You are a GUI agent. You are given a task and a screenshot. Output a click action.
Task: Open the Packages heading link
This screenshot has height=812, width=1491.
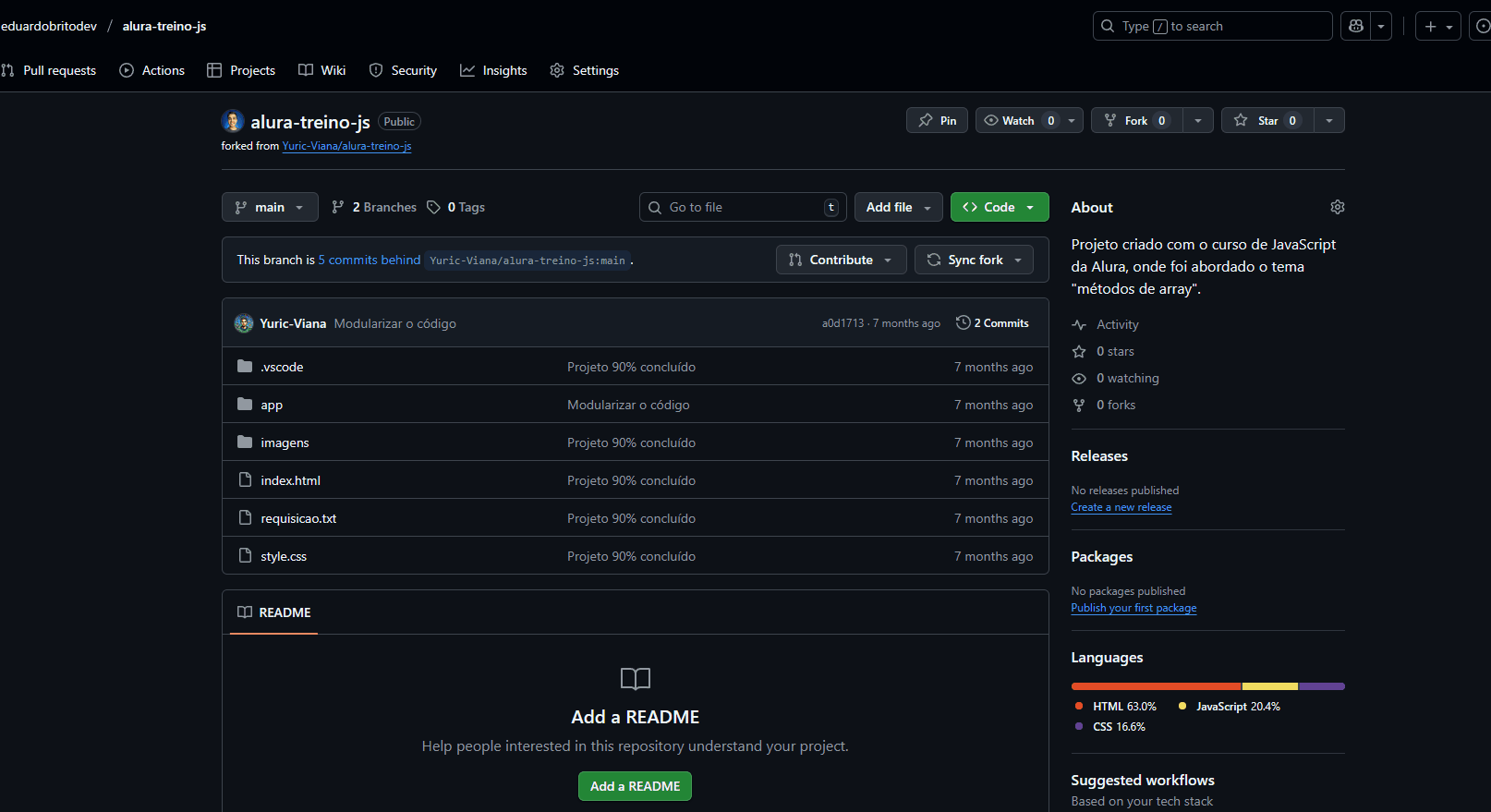[x=1102, y=557]
